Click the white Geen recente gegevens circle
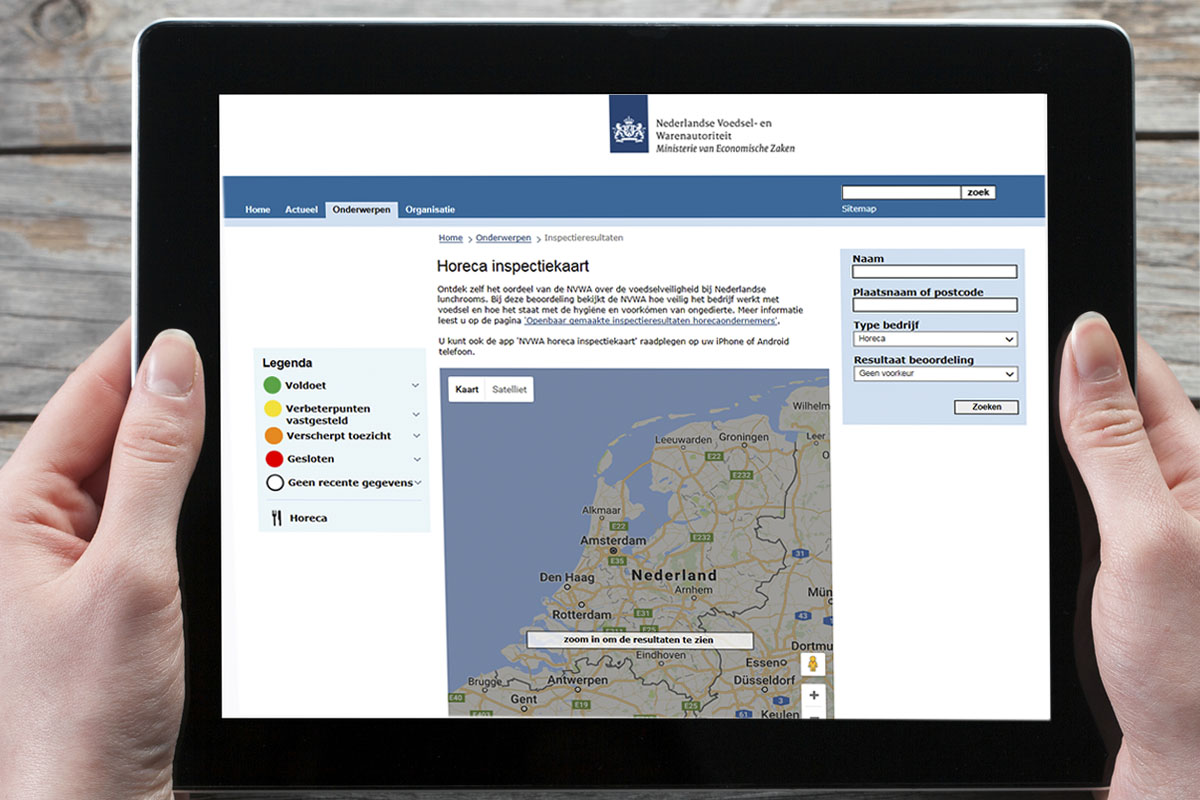This screenshot has width=1200, height=800. pos(275,483)
